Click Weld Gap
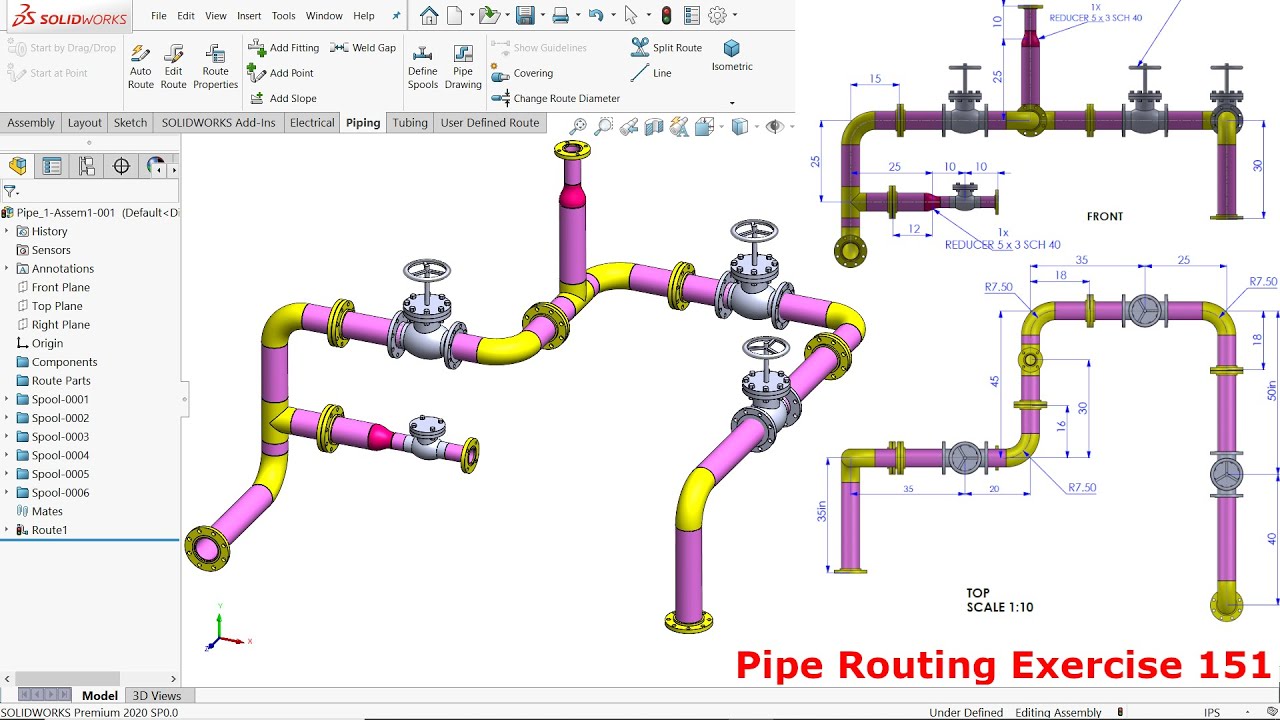Image resolution: width=1280 pixels, height=720 pixels. point(363,47)
